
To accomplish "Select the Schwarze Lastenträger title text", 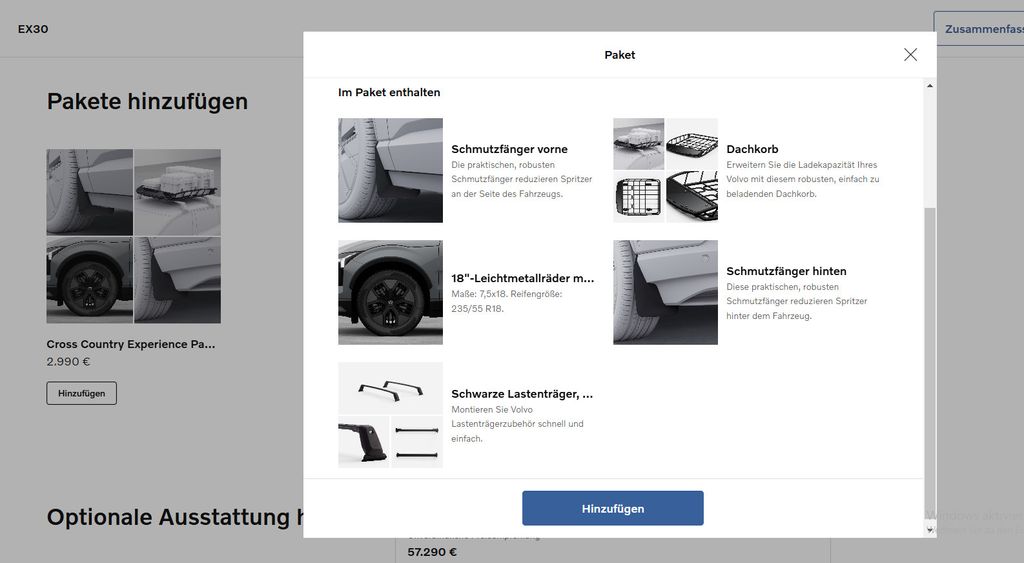I will pyautogui.click(x=522, y=394).
